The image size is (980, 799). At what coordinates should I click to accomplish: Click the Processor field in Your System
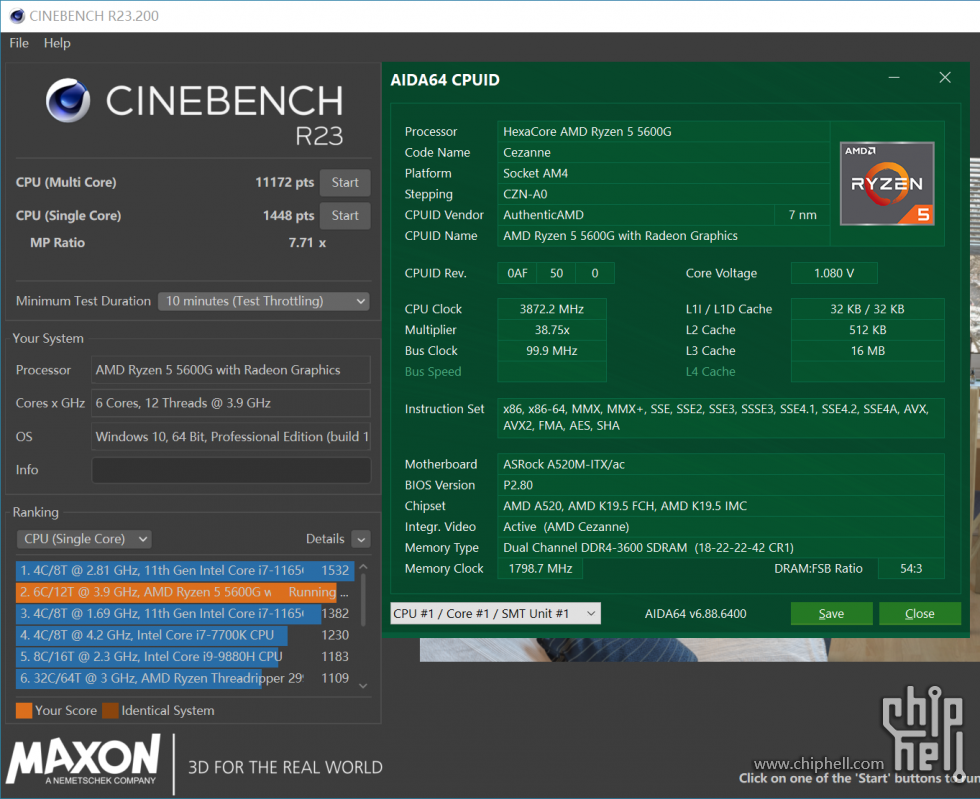coord(231,370)
